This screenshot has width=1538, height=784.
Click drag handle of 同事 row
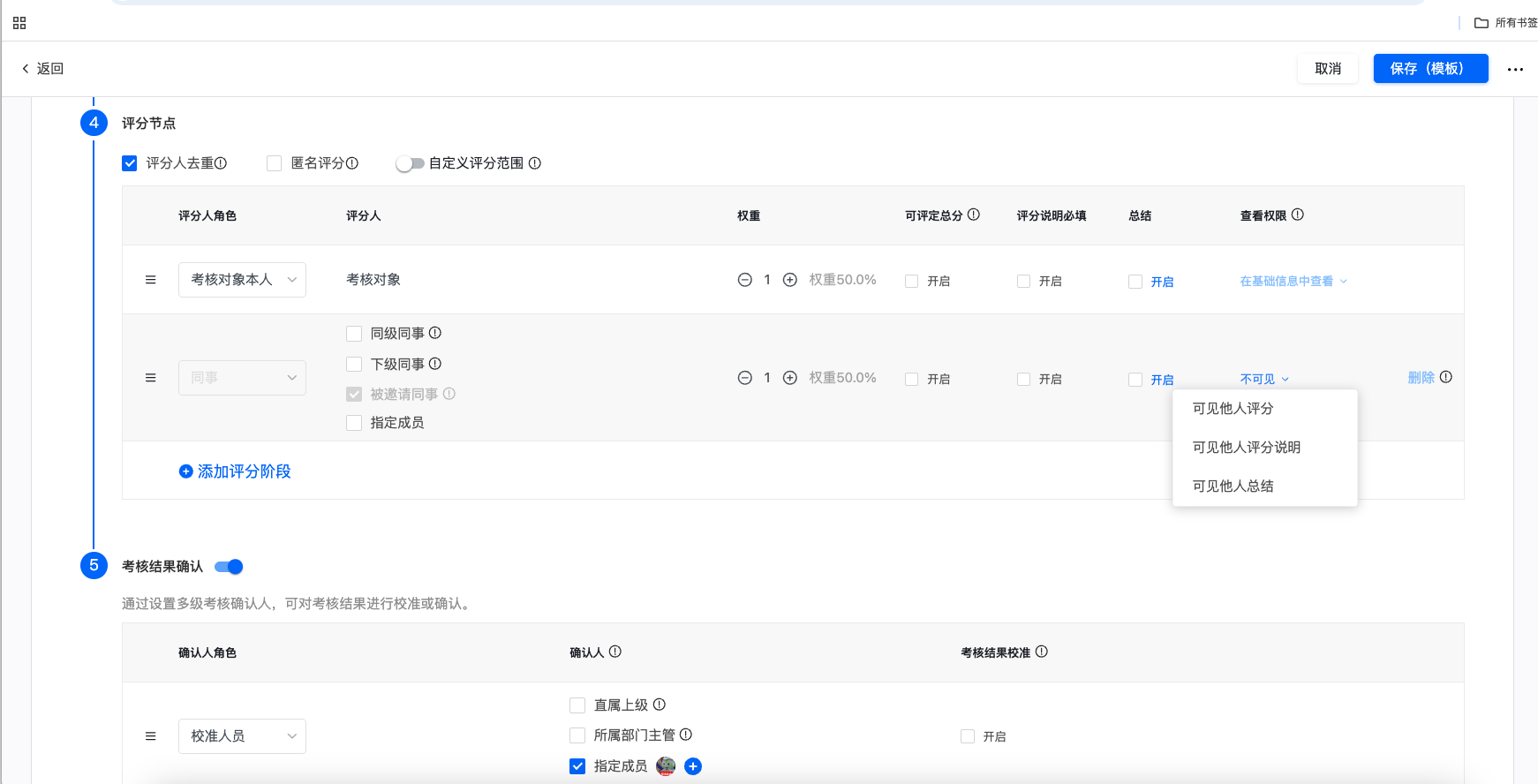pyautogui.click(x=150, y=378)
